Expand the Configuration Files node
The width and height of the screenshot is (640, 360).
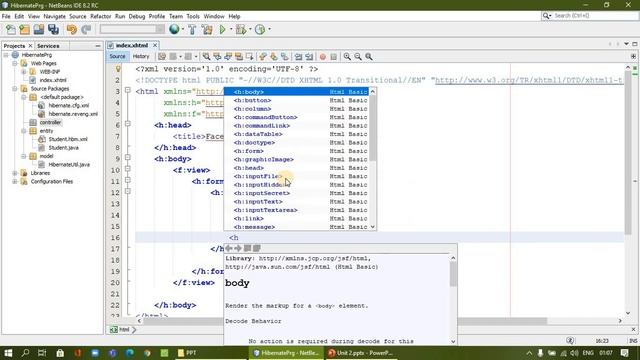coord(15,182)
